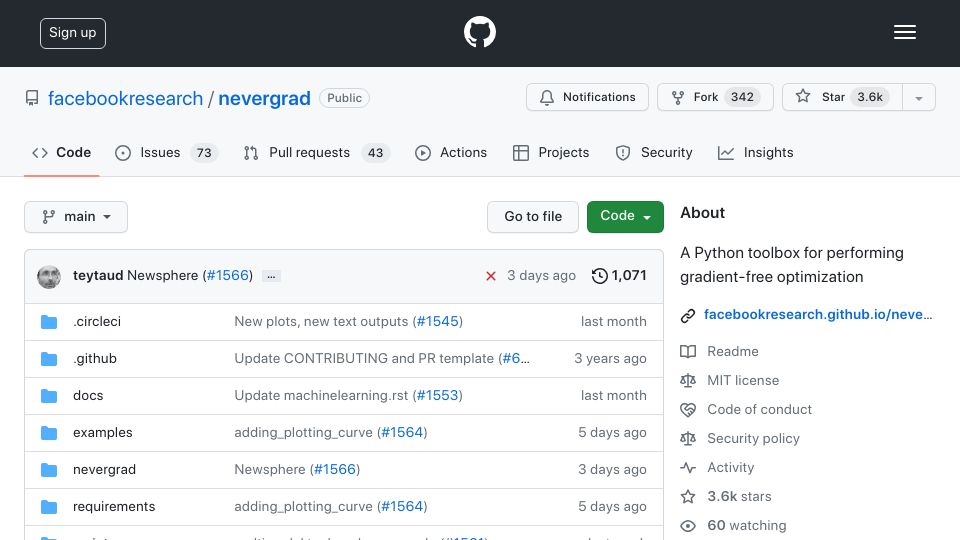The width and height of the screenshot is (960, 540).
Task: Open the GitHub Octocat logo homepage
Action: 479,32
